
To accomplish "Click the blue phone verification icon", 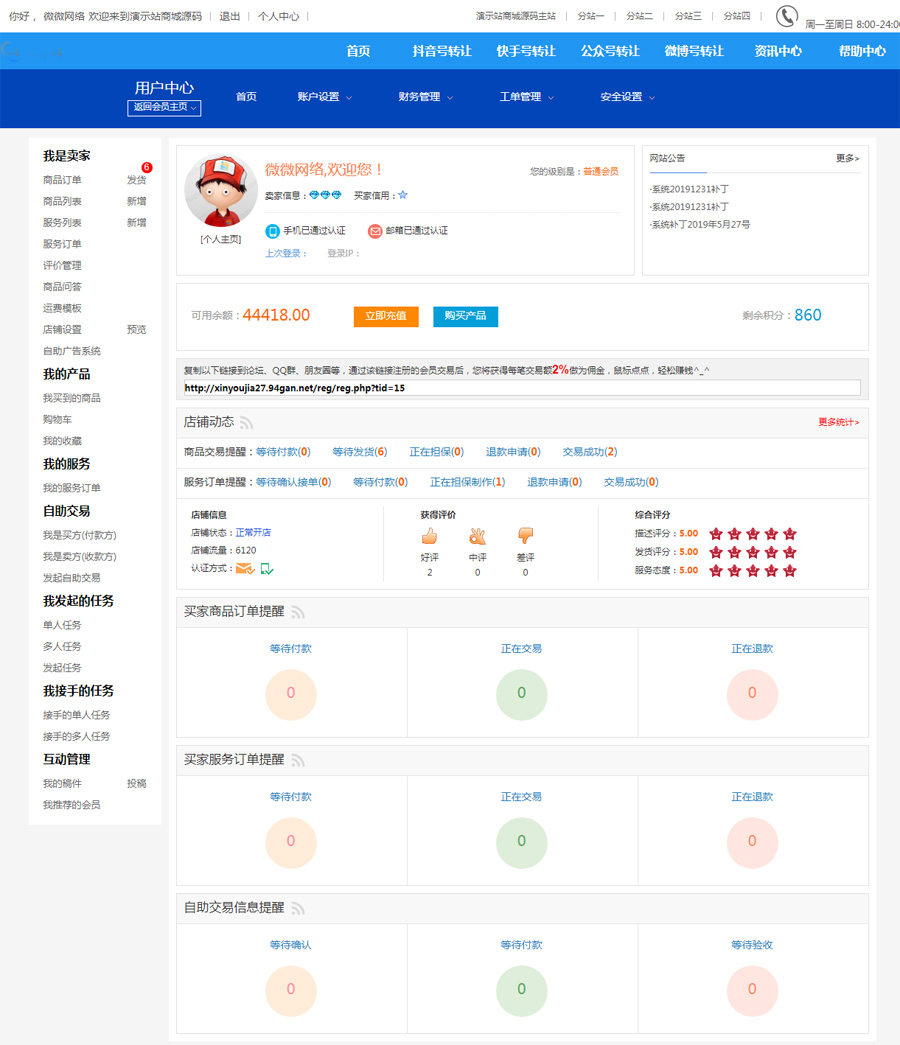I will tap(272, 231).
